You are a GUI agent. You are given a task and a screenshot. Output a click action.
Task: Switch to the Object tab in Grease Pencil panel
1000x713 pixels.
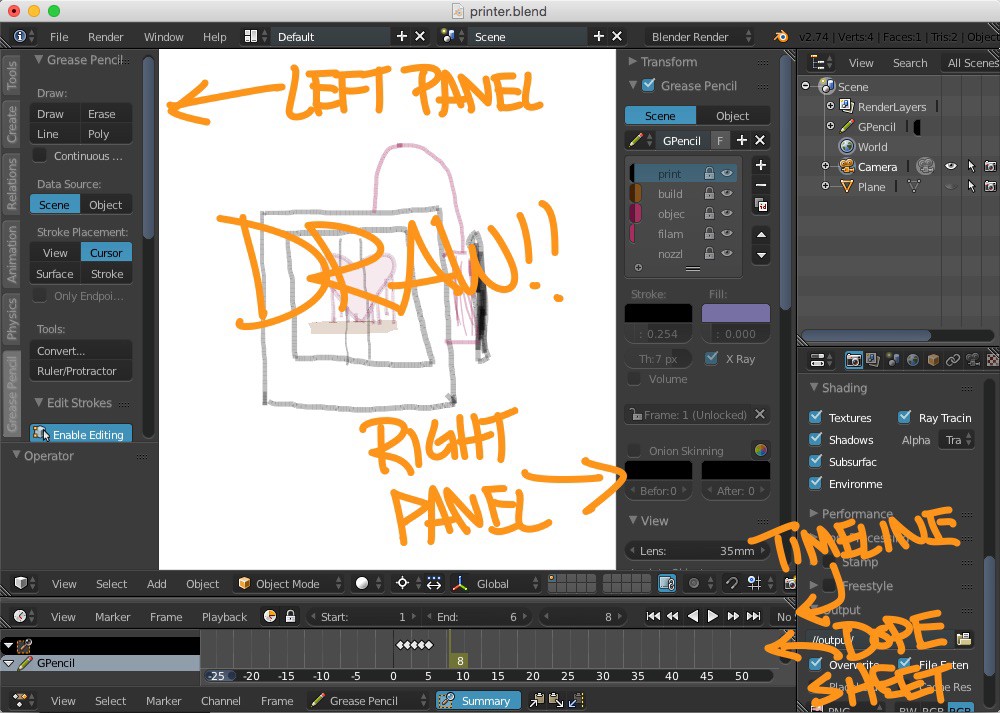pyautogui.click(x=733, y=115)
